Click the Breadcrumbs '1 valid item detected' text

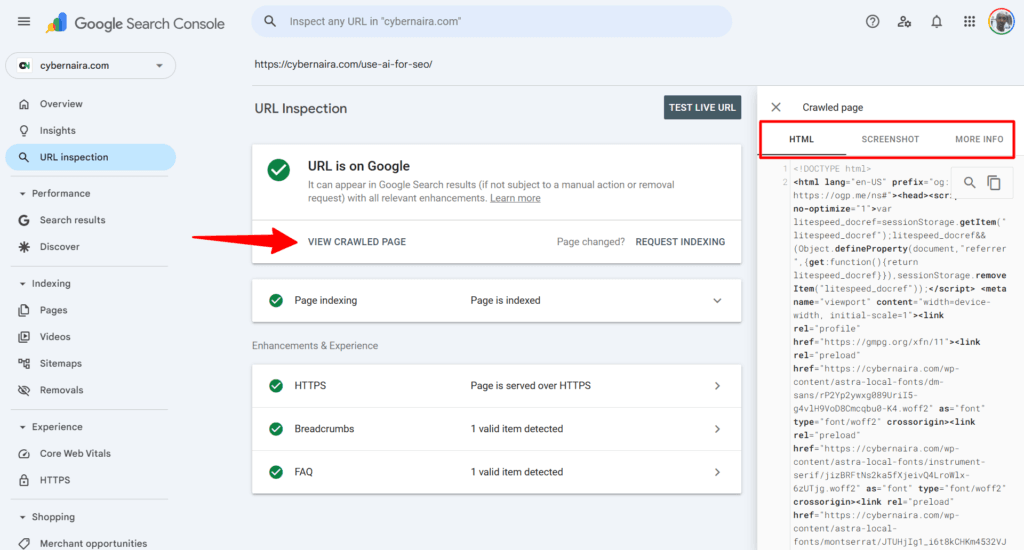(517, 429)
